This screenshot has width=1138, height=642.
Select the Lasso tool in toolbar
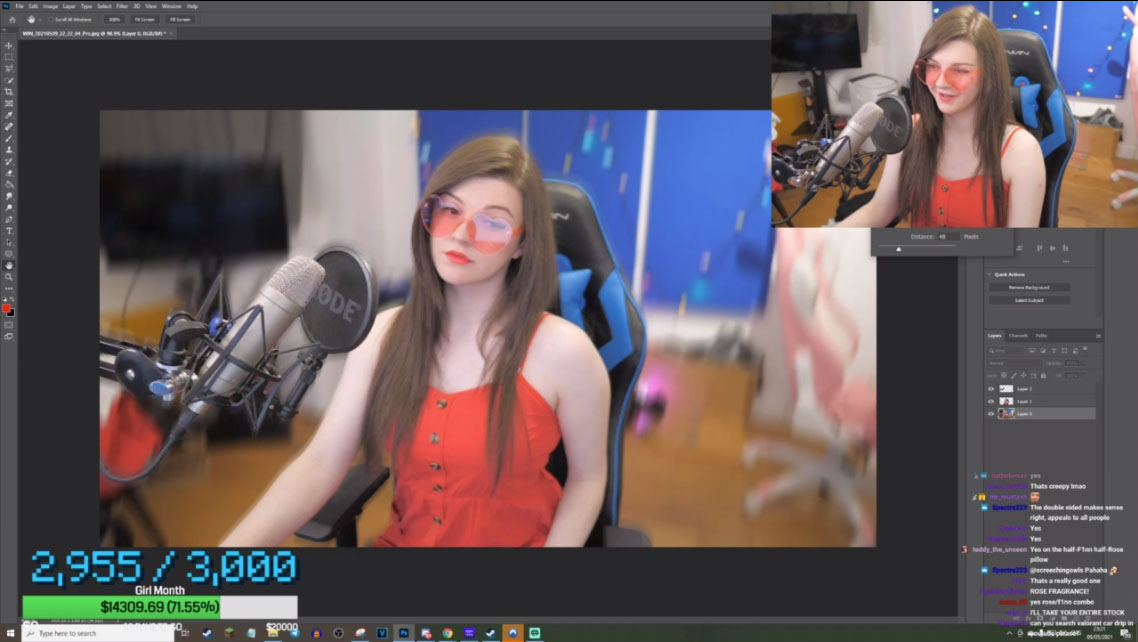point(9,69)
